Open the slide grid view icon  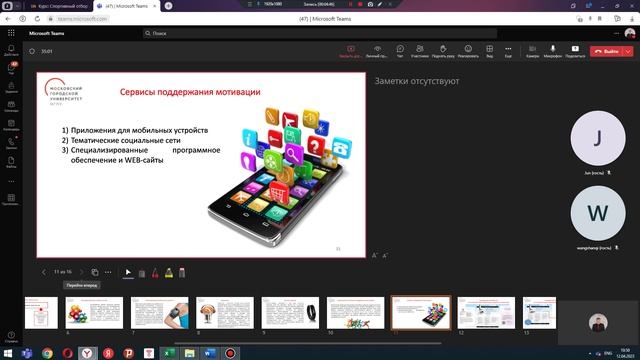[x=95, y=272]
